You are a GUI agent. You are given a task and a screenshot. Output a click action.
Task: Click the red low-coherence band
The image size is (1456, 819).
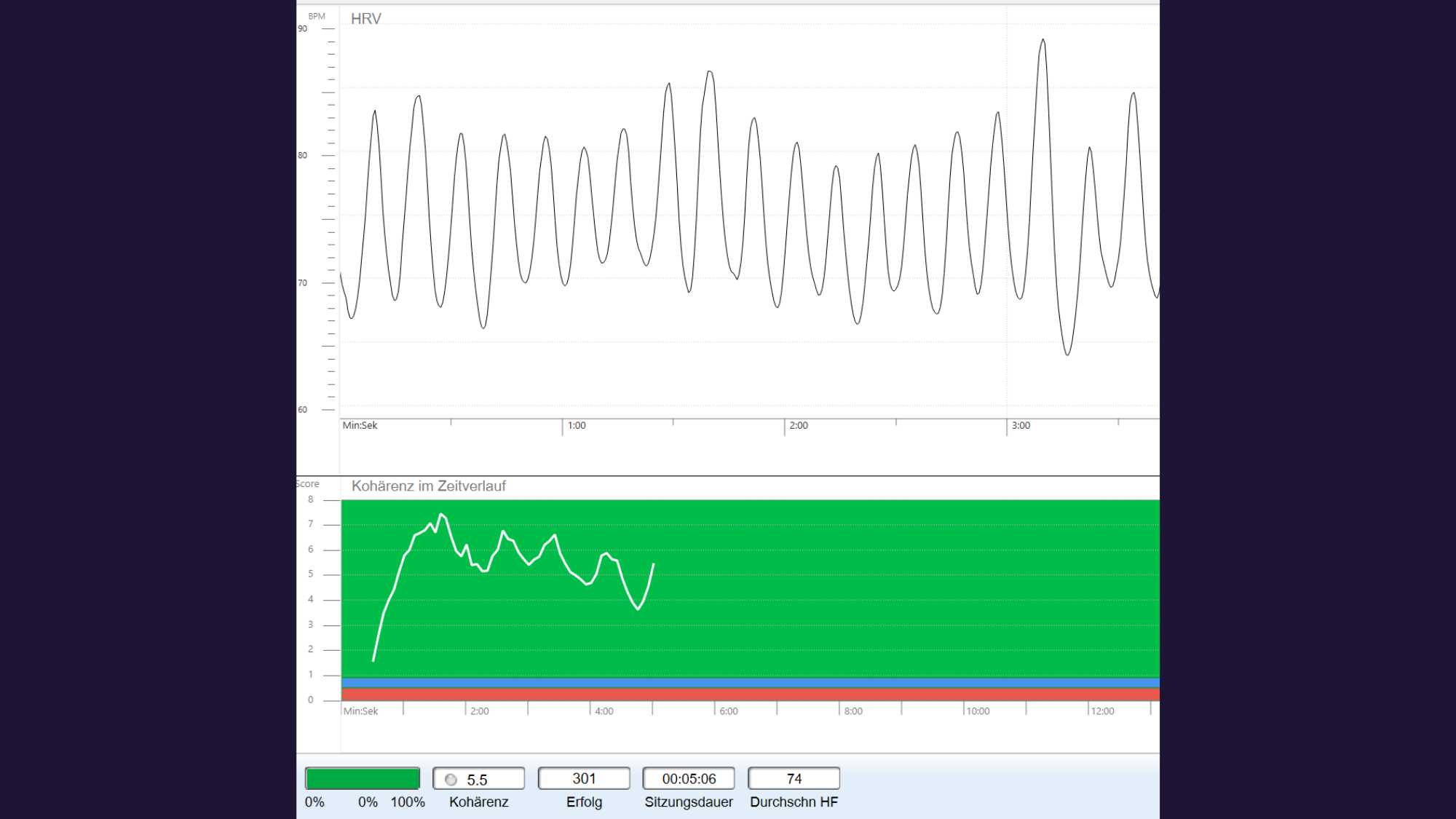(x=750, y=695)
